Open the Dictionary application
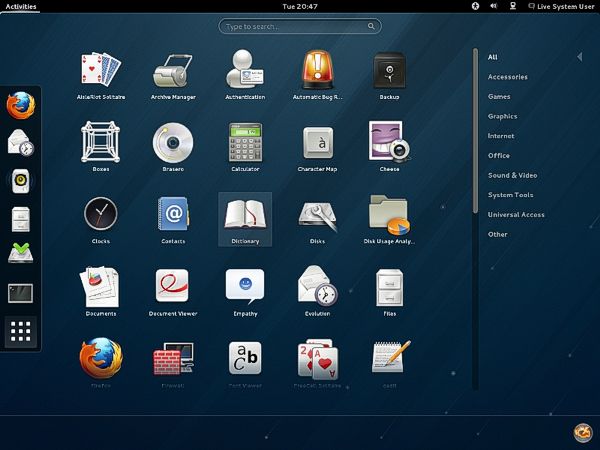Screen dimensions: 600x450 (x=245, y=219)
